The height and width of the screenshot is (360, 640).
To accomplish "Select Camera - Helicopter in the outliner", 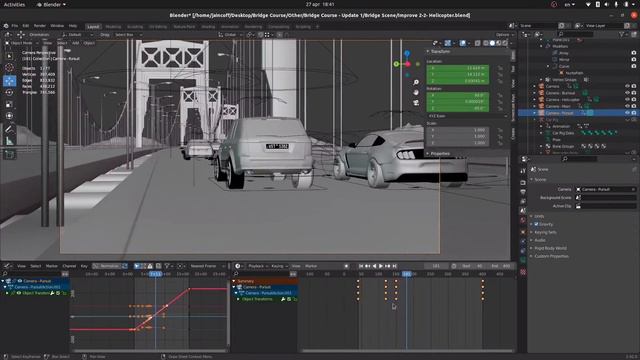I will [562, 100].
